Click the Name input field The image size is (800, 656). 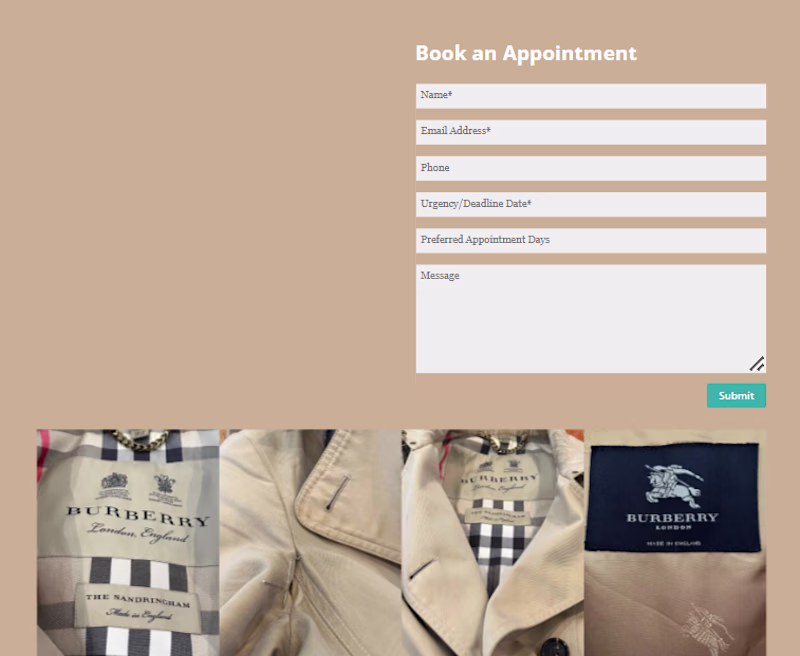tap(591, 96)
